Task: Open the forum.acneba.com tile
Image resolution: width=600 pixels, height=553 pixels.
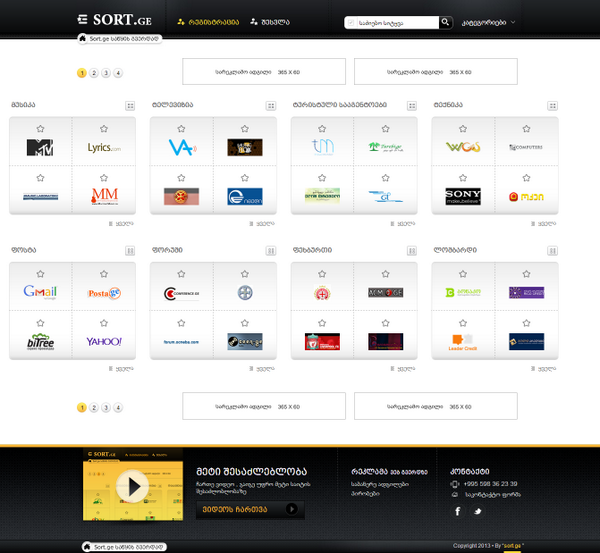Action: pyautogui.click(x=181, y=342)
